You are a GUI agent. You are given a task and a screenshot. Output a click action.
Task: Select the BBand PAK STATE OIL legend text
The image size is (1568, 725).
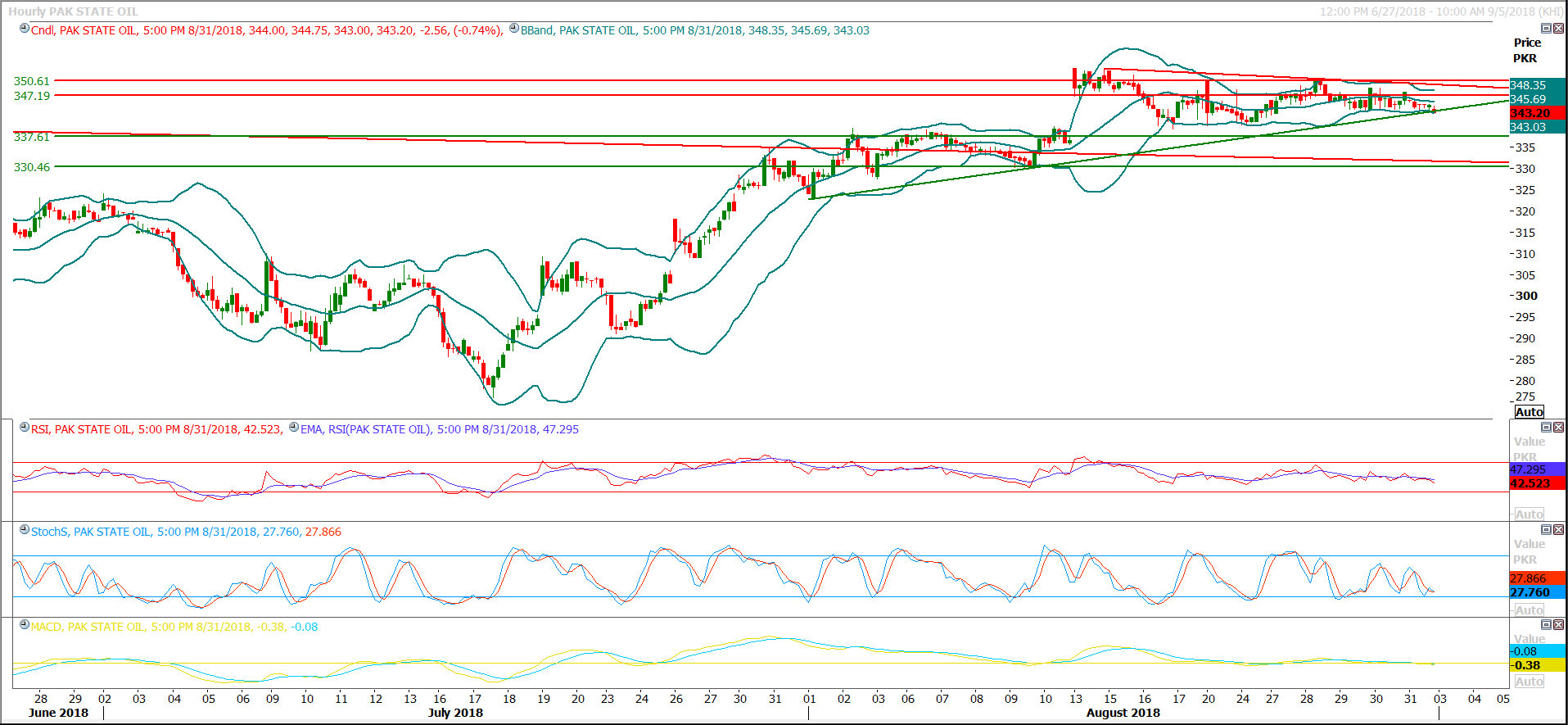point(695,30)
